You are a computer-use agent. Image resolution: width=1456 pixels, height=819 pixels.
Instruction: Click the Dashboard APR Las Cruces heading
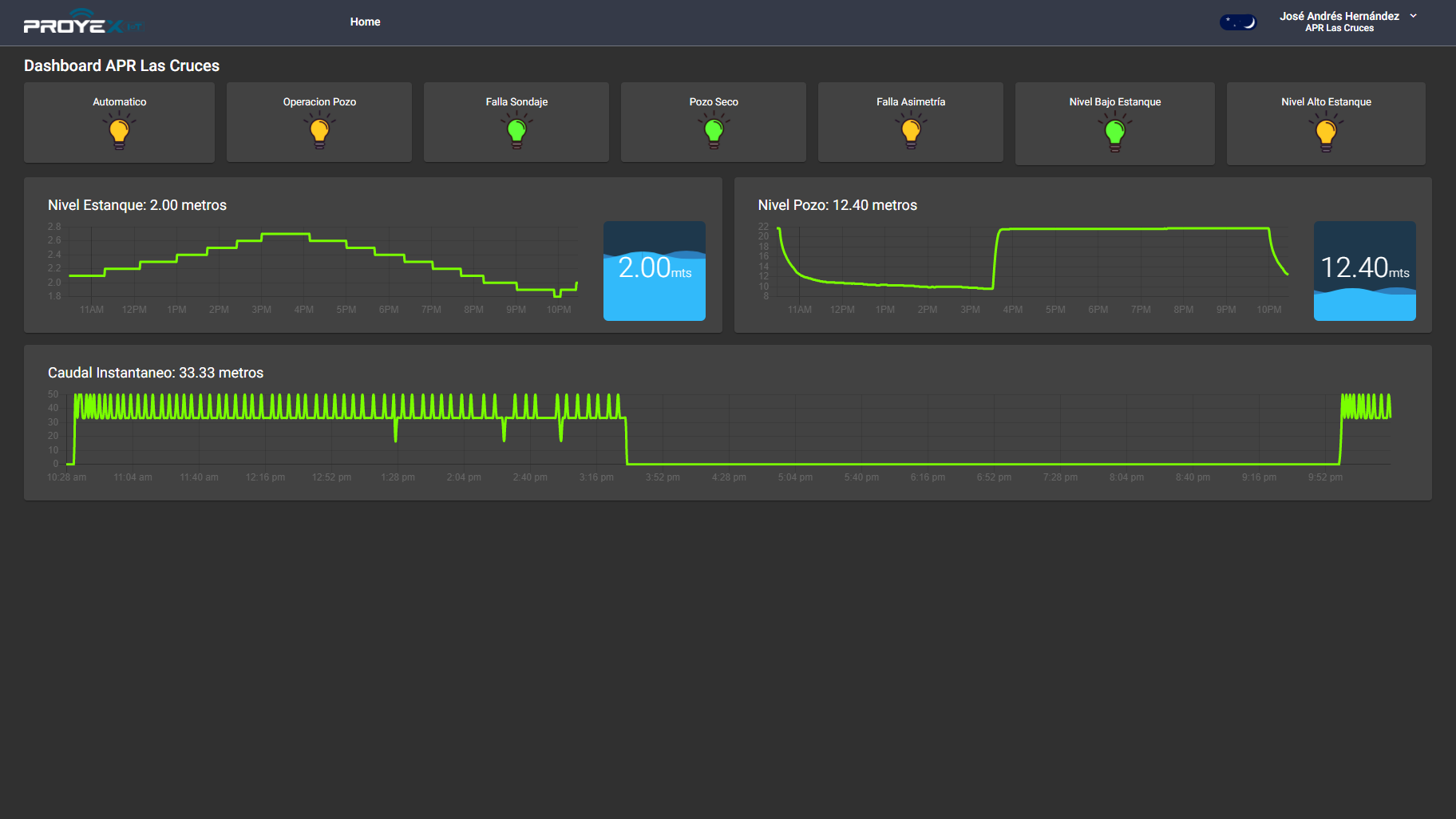[121, 65]
